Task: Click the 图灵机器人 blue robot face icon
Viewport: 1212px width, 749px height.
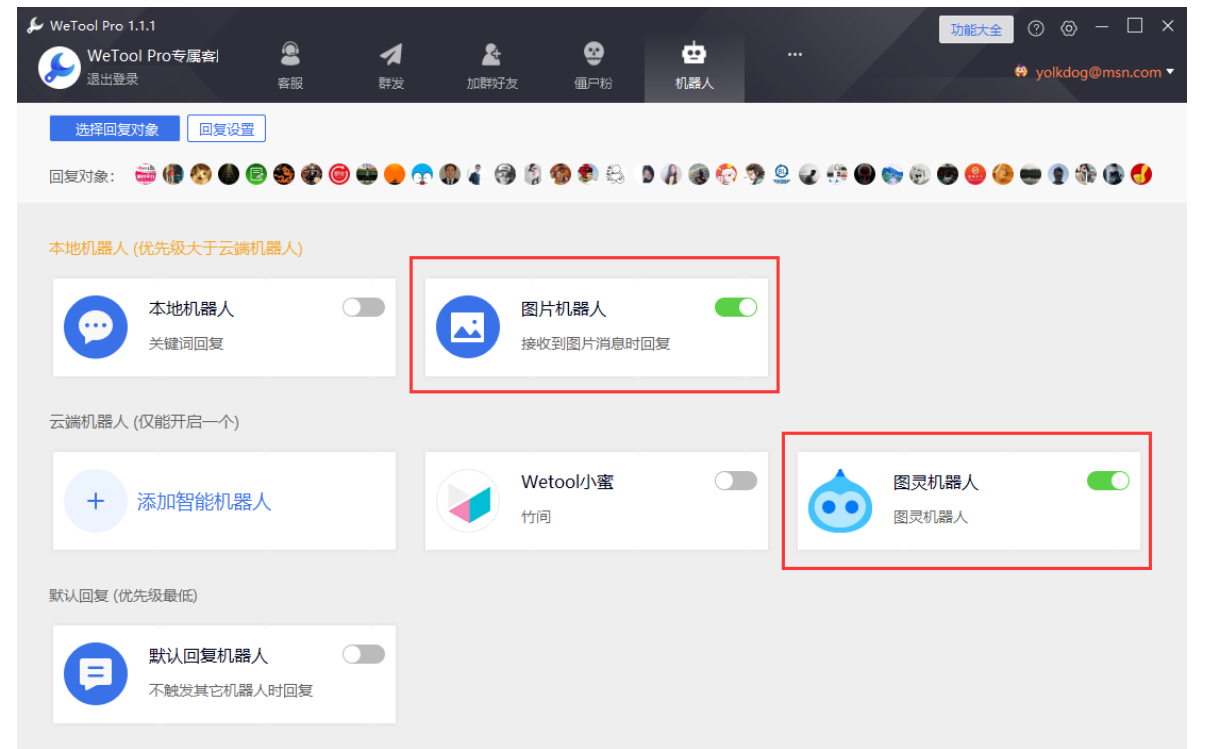Action: click(x=840, y=501)
